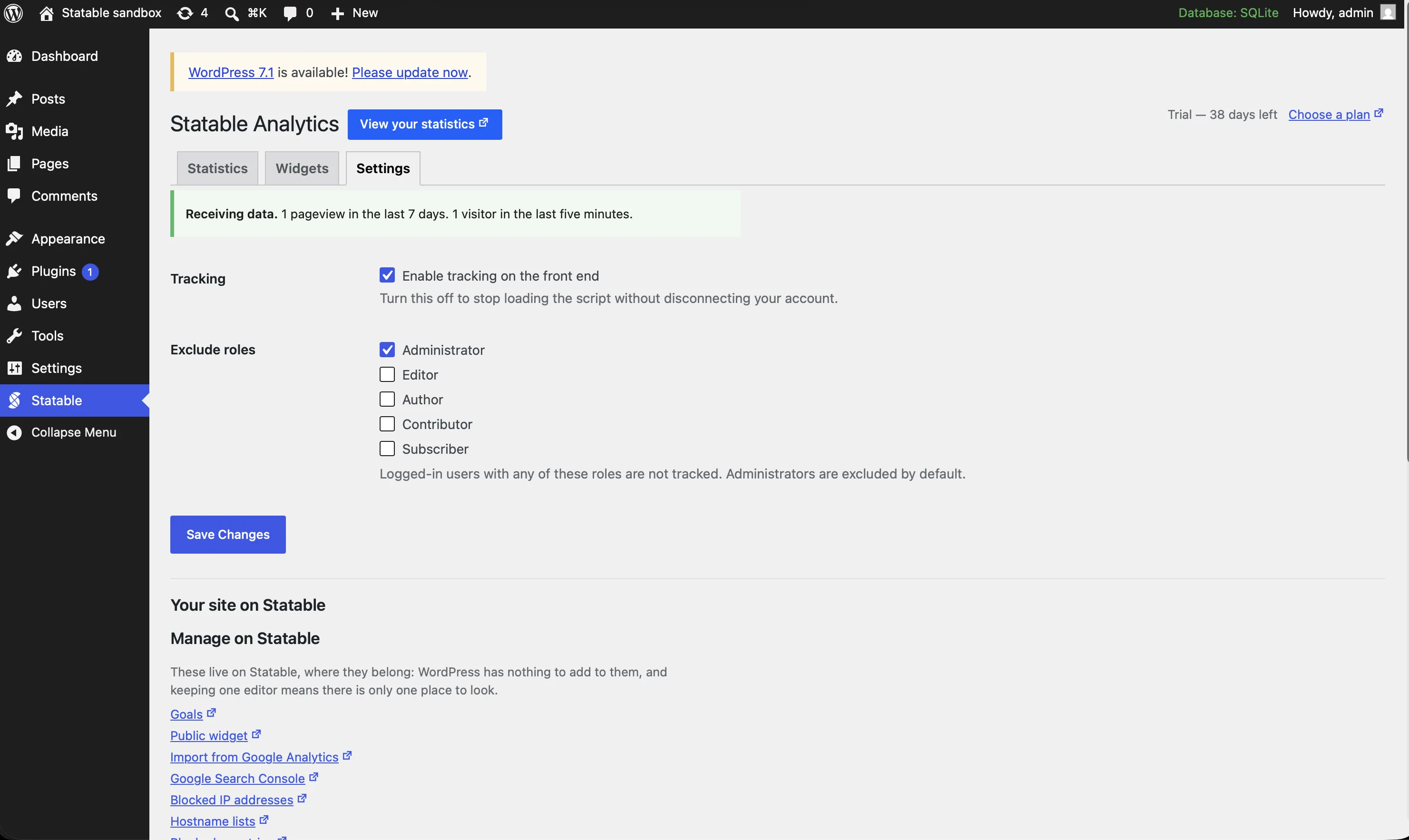Click Please update now link
The height and width of the screenshot is (840, 1409).
coord(410,72)
